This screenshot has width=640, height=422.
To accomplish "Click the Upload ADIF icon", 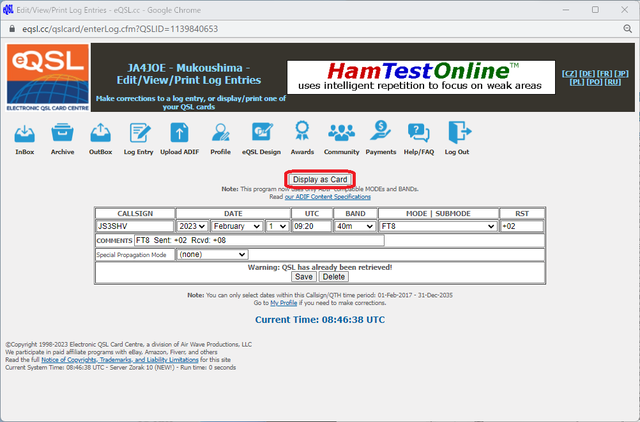I will pyautogui.click(x=180, y=133).
